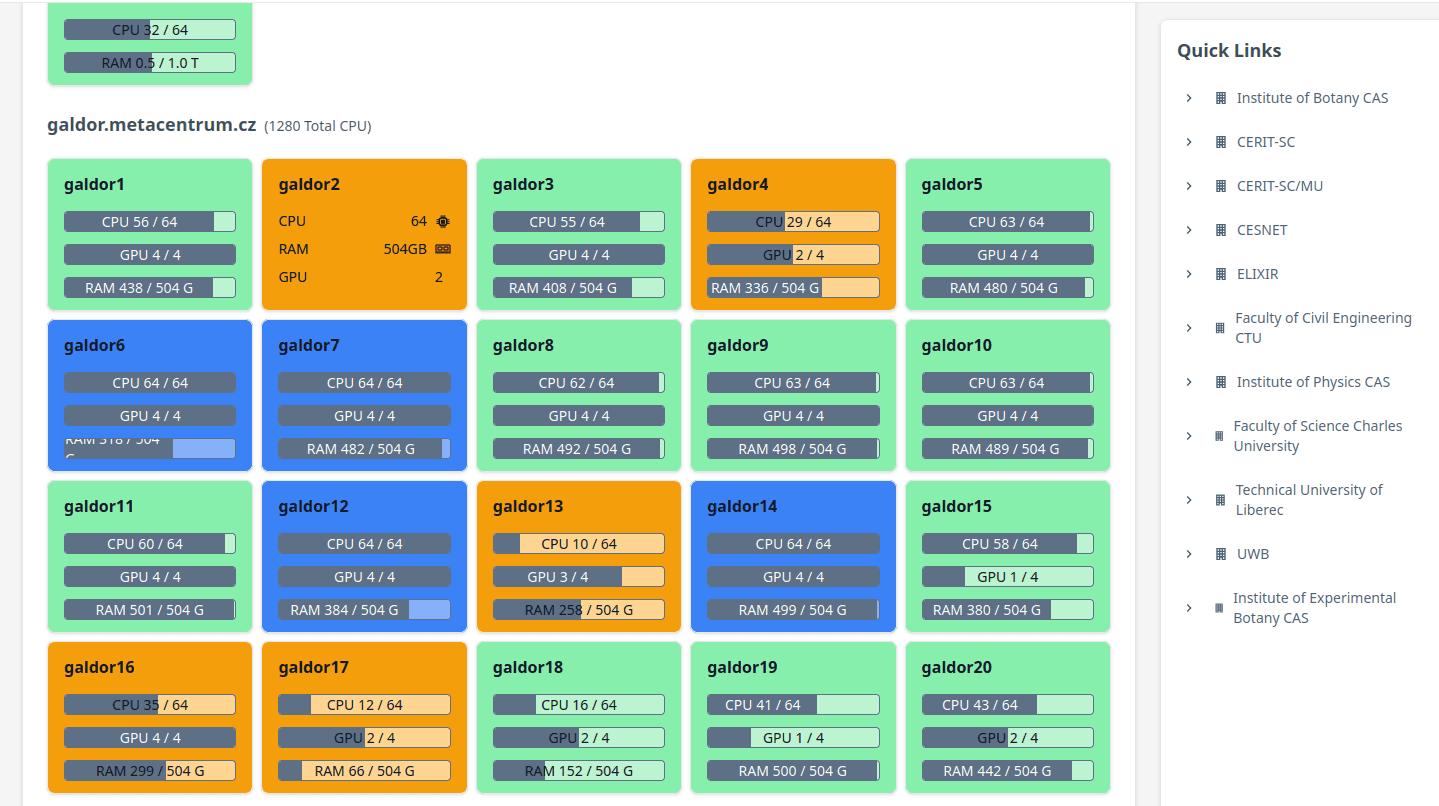Click building icon next to CESNET

[1221, 230]
